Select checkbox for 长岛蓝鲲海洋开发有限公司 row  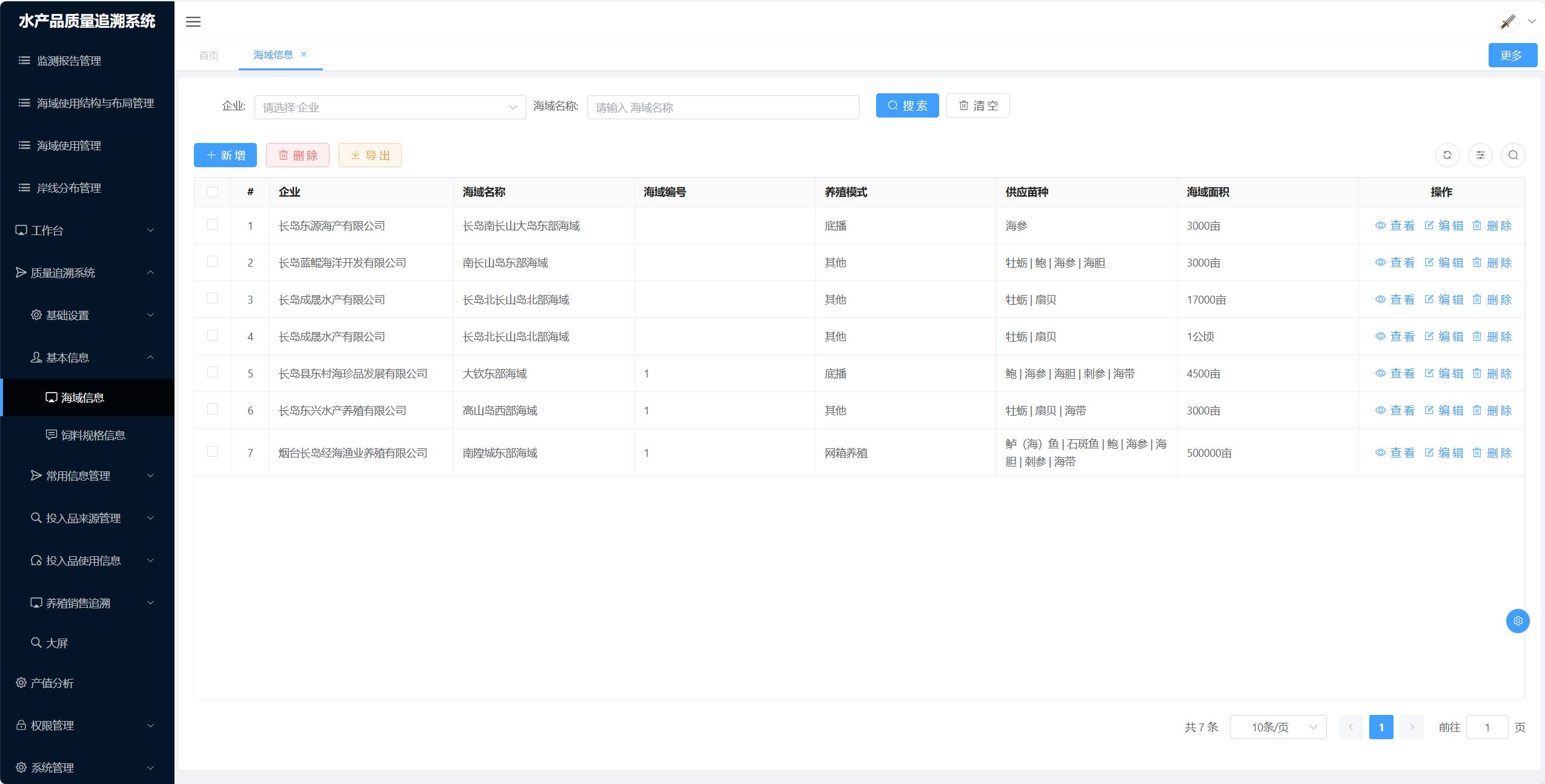click(x=213, y=261)
